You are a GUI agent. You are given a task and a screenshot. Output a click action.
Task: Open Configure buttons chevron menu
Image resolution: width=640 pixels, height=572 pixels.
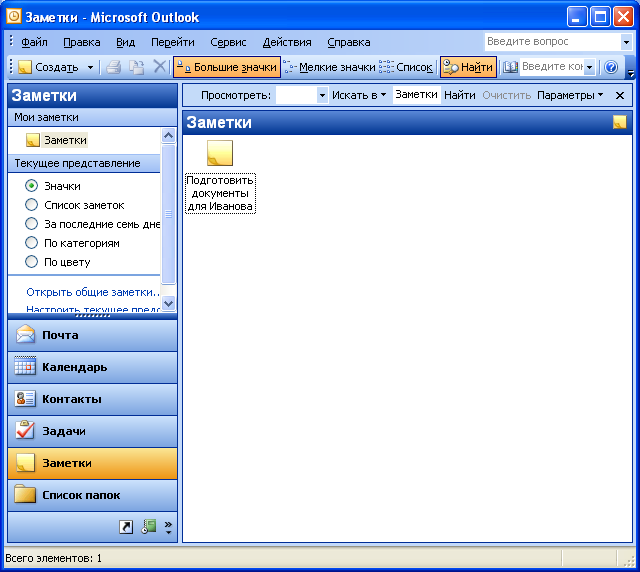pos(168,527)
